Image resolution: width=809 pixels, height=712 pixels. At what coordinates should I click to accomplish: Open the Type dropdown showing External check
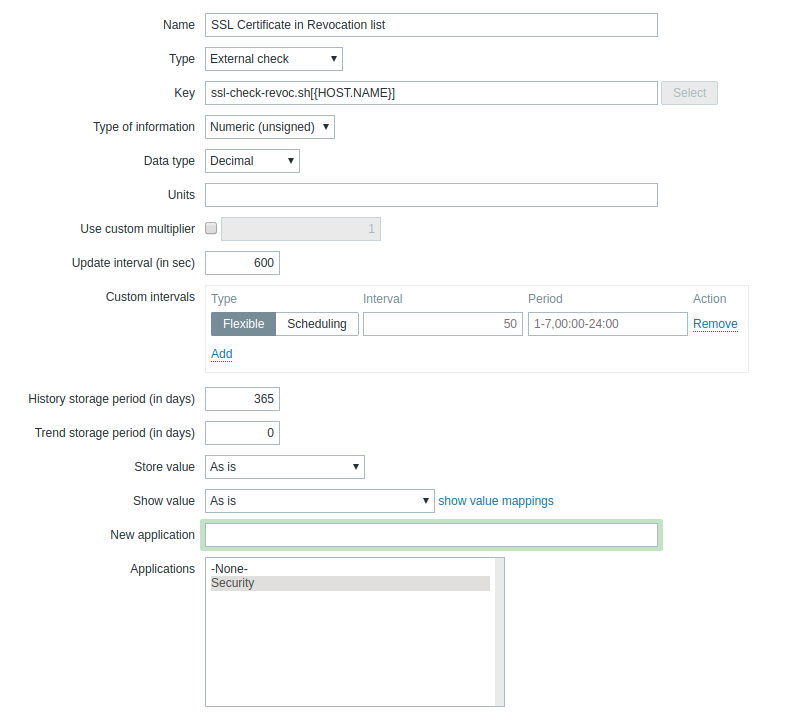click(x=274, y=59)
